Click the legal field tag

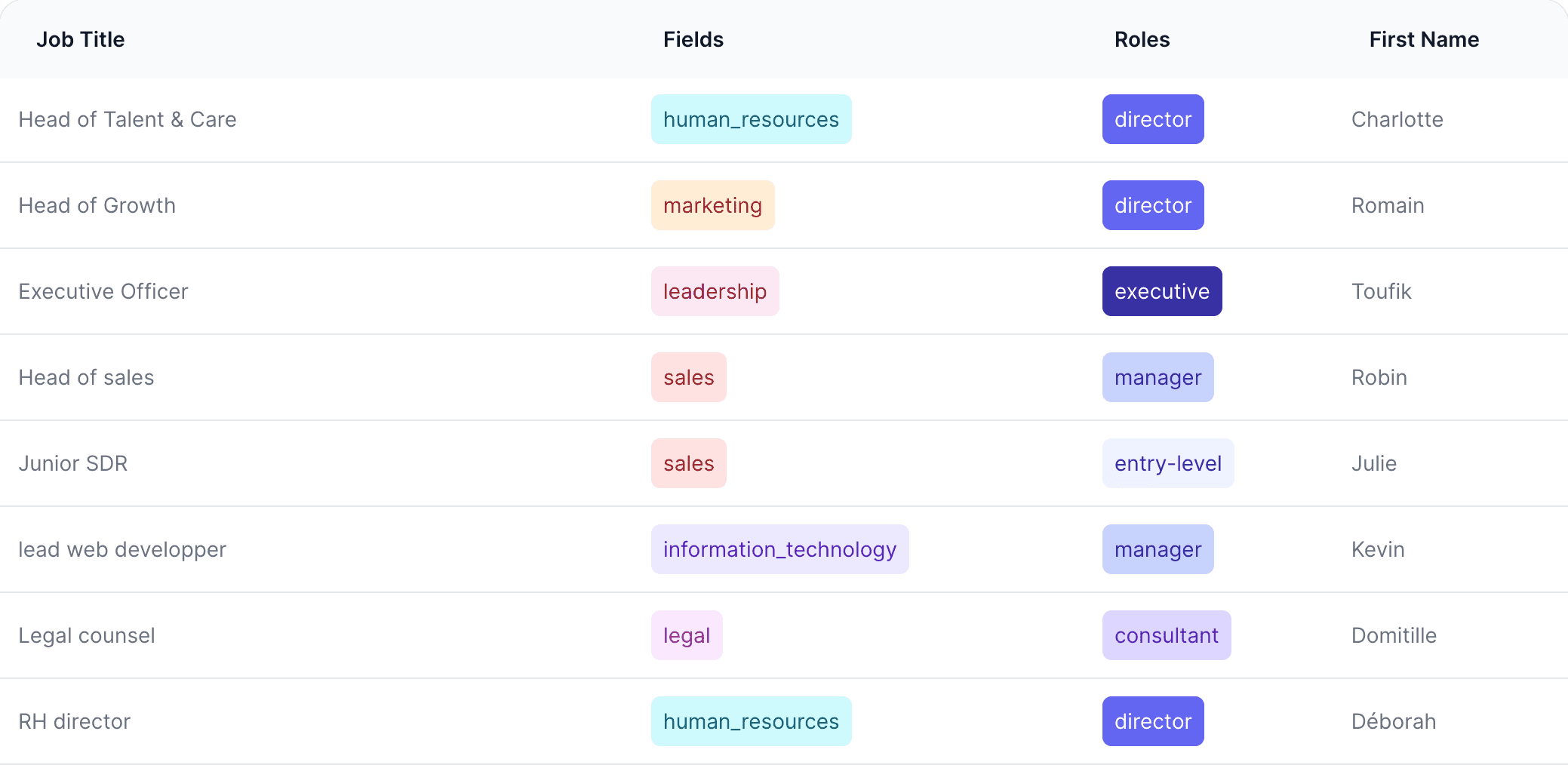coord(687,635)
